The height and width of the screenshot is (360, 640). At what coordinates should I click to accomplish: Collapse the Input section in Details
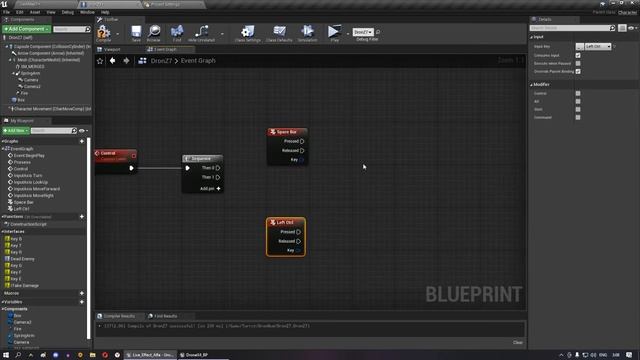(531, 37)
